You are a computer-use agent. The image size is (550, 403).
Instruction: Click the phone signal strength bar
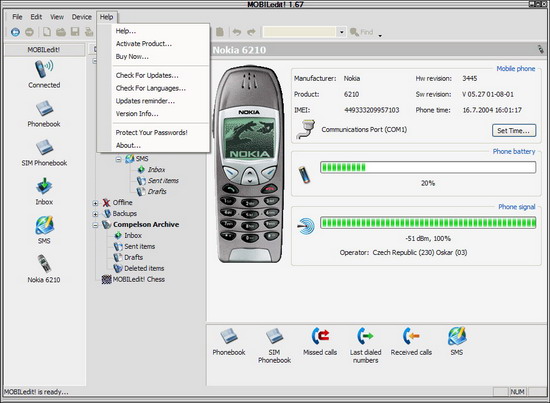[x=428, y=223]
